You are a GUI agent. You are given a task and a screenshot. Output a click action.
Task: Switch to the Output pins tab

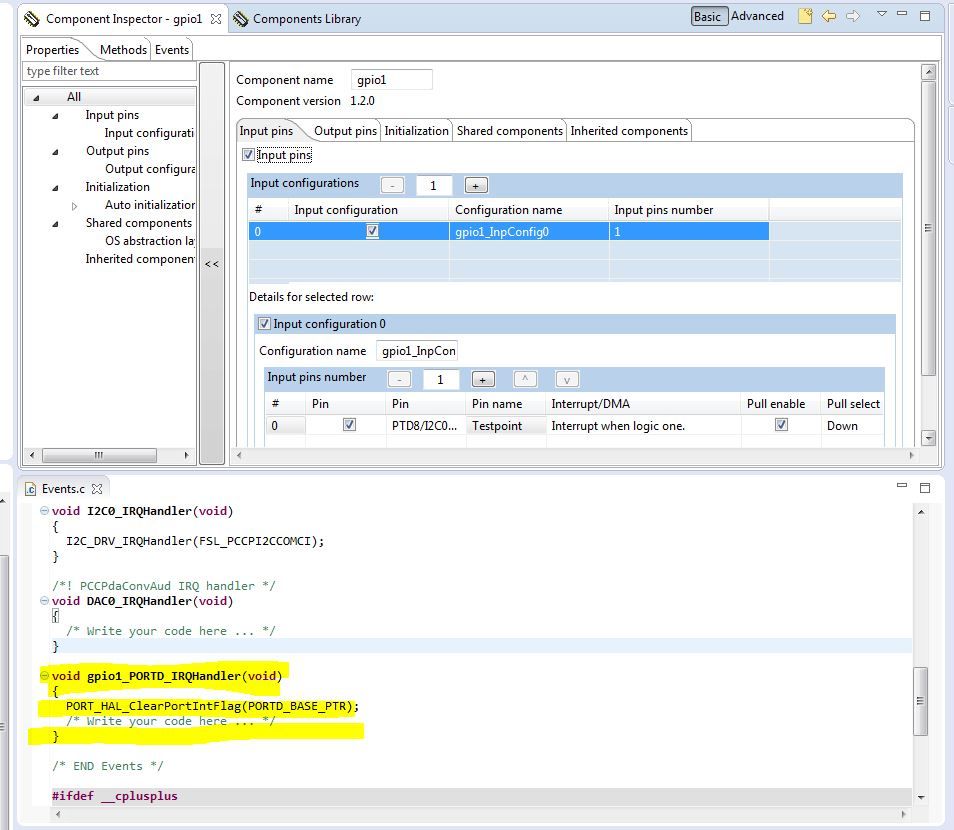click(x=345, y=131)
